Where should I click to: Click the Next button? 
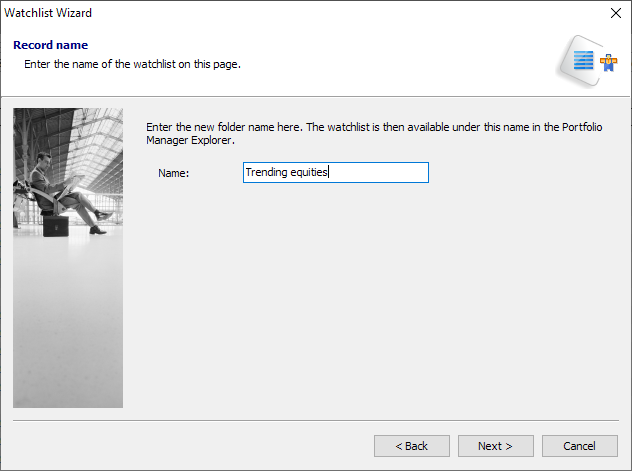pos(495,446)
